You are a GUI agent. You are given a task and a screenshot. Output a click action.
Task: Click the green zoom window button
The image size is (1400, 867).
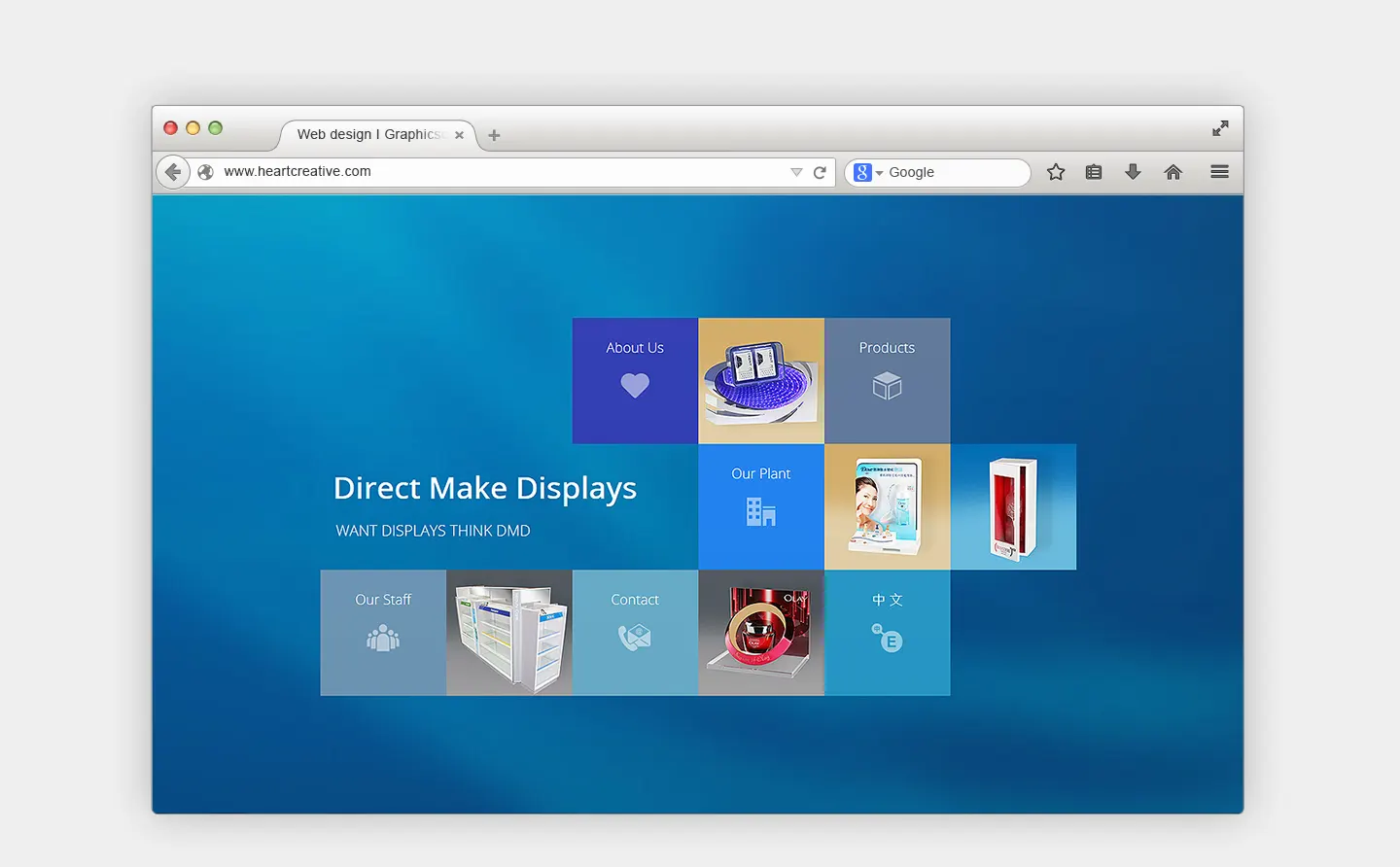click(215, 128)
